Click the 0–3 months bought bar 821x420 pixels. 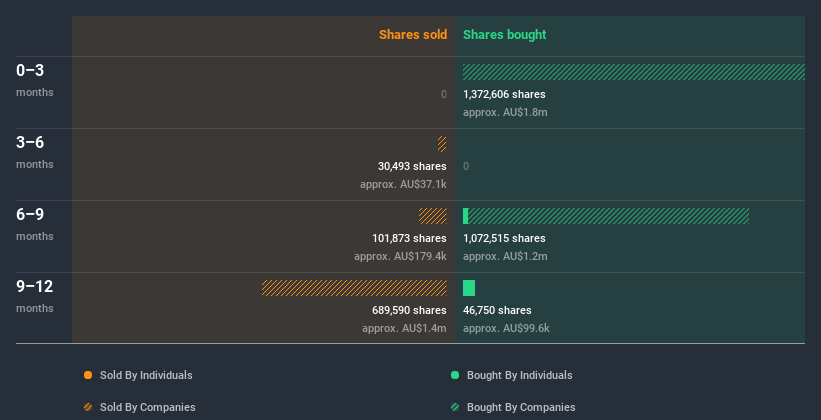(x=634, y=72)
